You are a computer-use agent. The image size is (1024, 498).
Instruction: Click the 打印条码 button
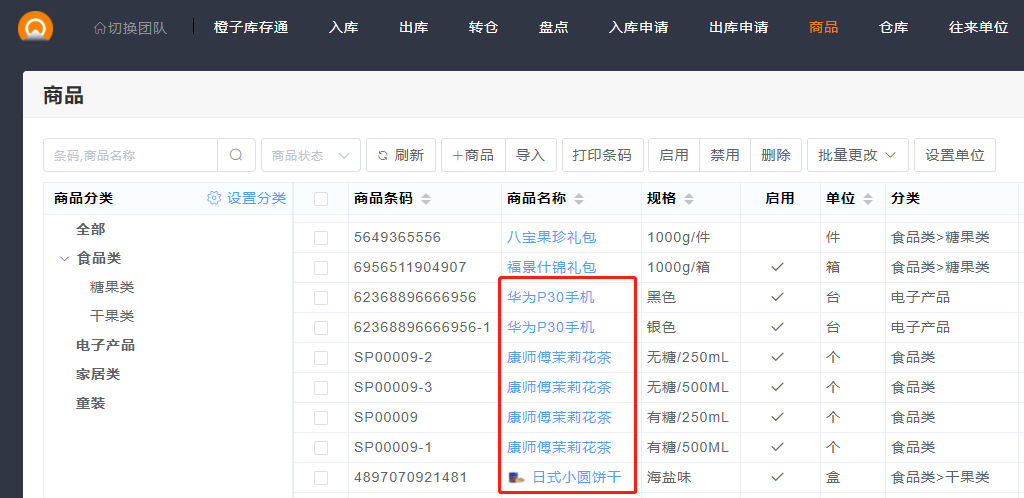pos(602,155)
